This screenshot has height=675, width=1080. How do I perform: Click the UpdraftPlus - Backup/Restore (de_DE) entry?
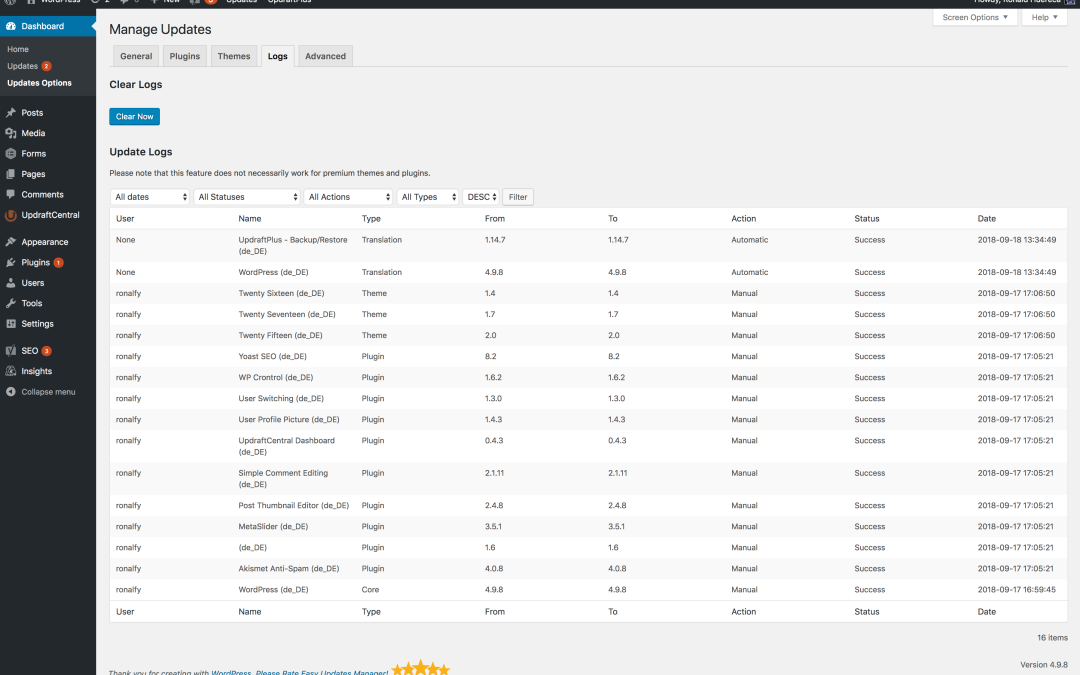[x=293, y=245]
